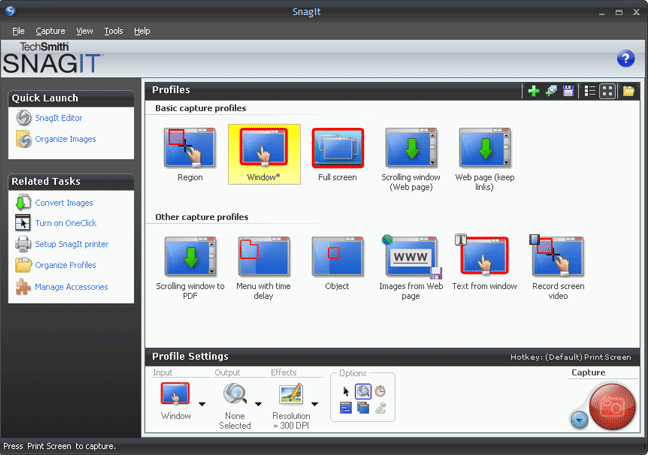Toggle the preview in editor option

coord(363,392)
